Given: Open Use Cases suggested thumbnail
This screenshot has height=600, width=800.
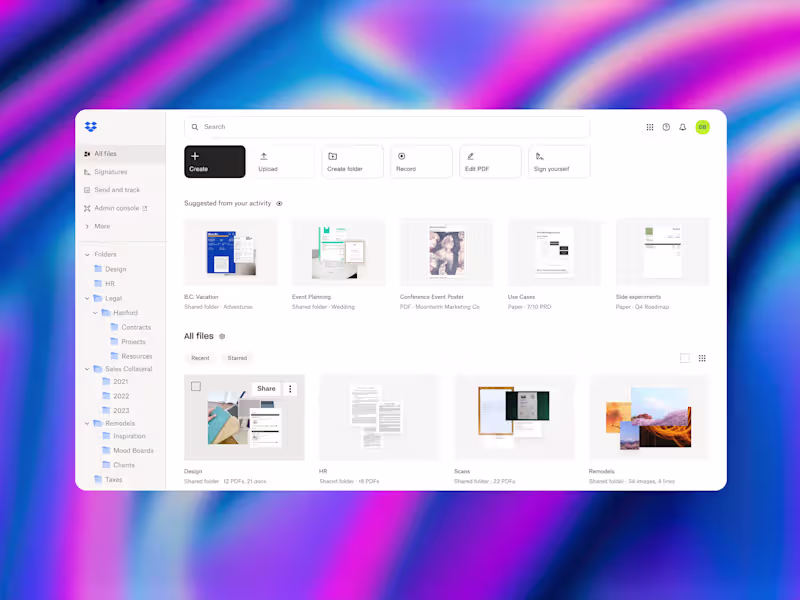Looking at the screenshot, I should coord(554,252).
